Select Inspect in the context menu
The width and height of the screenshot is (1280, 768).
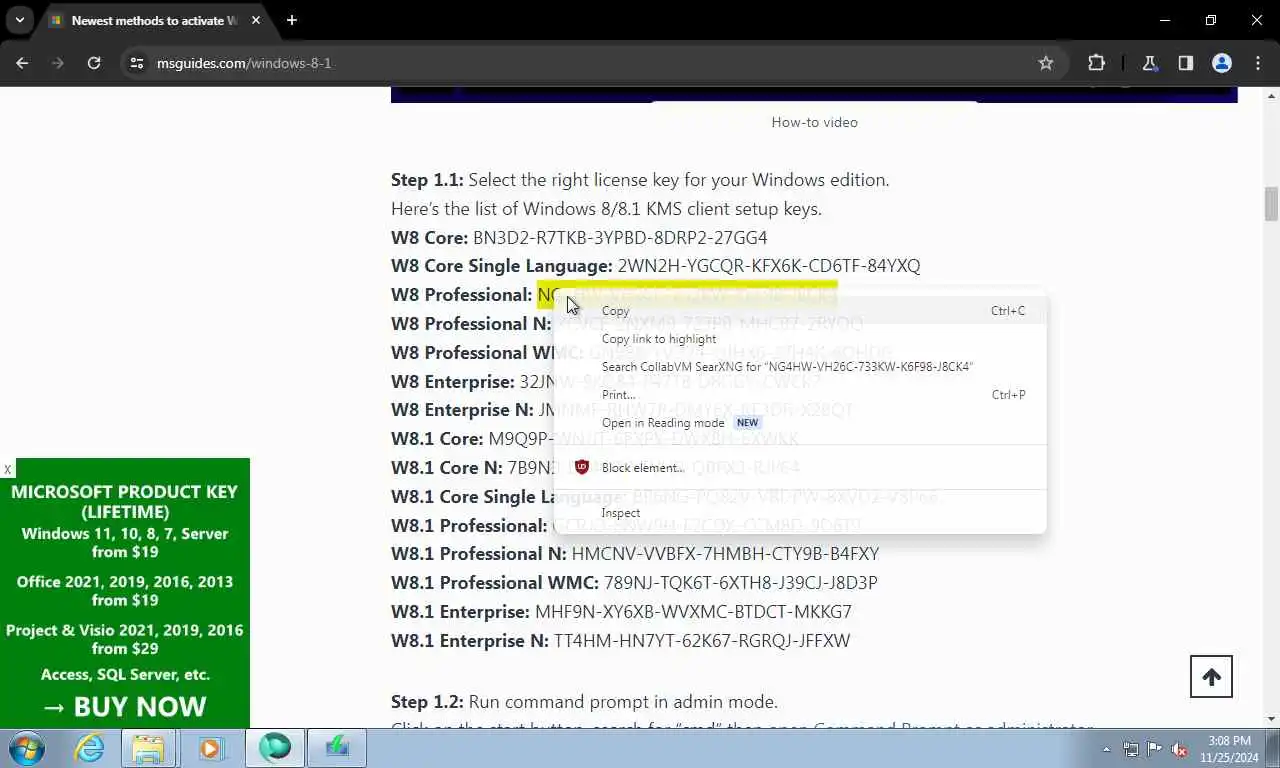(x=799, y=513)
